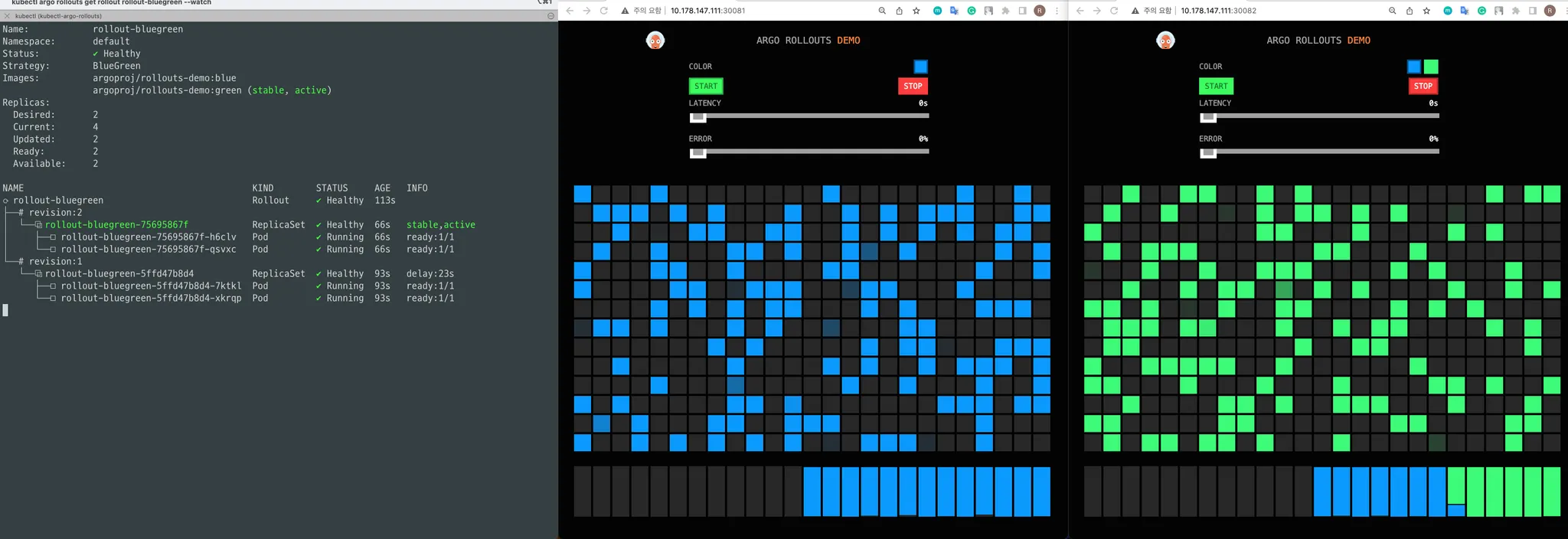Open zoom magnifier in 30082 browser toolbar
Viewport: 1568px width, 539px height.
pos(1392,11)
